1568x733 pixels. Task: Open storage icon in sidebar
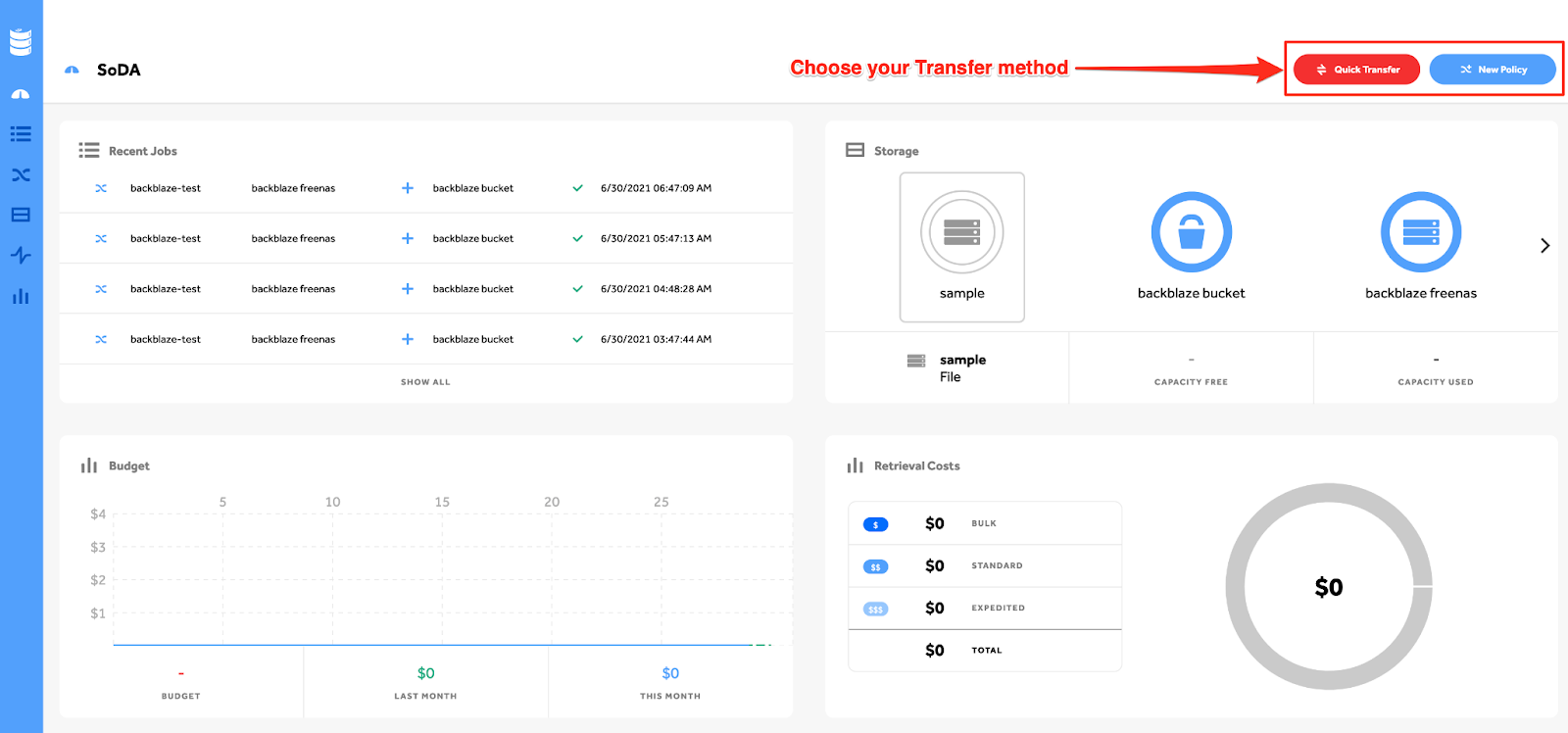pyautogui.click(x=21, y=215)
